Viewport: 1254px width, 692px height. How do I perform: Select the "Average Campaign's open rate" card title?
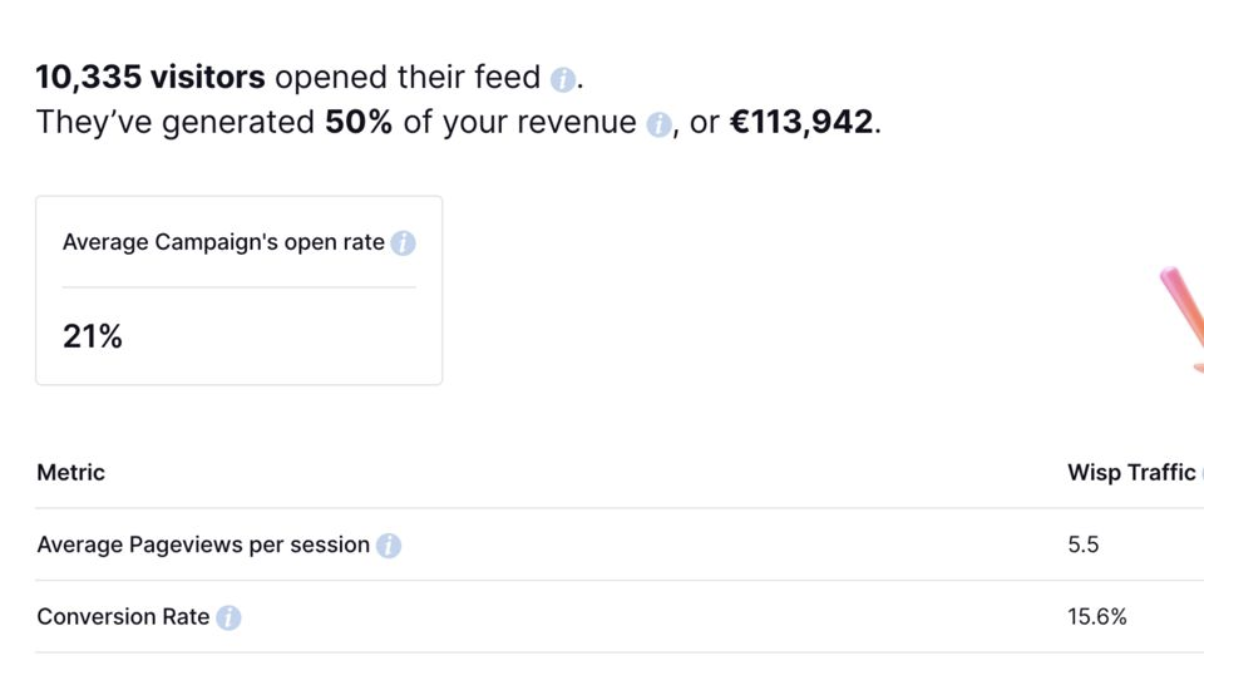[223, 243]
